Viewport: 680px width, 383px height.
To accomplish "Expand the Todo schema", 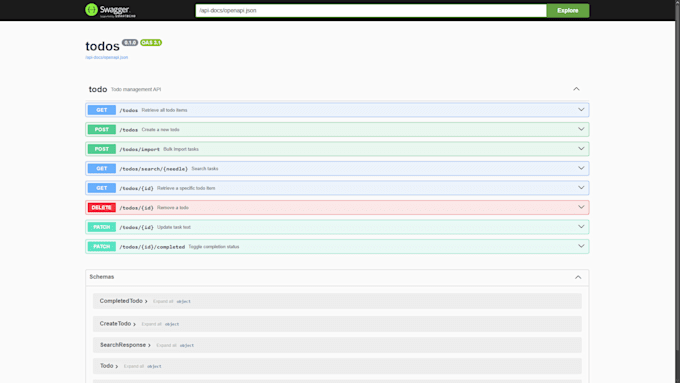I will (109, 366).
